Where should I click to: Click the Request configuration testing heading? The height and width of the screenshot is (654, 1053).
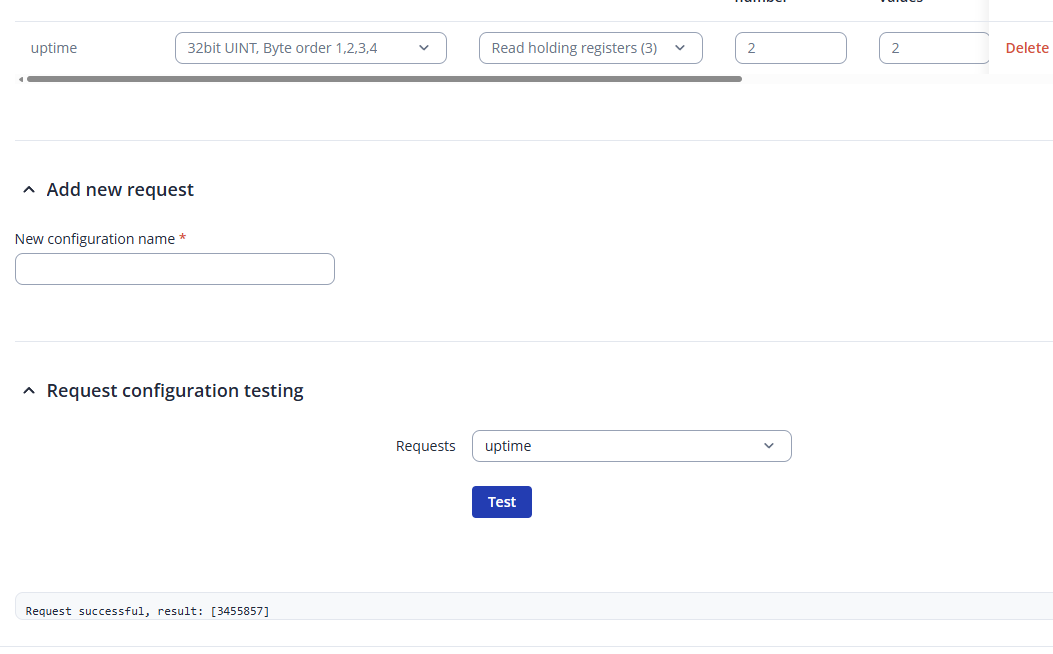coord(175,391)
